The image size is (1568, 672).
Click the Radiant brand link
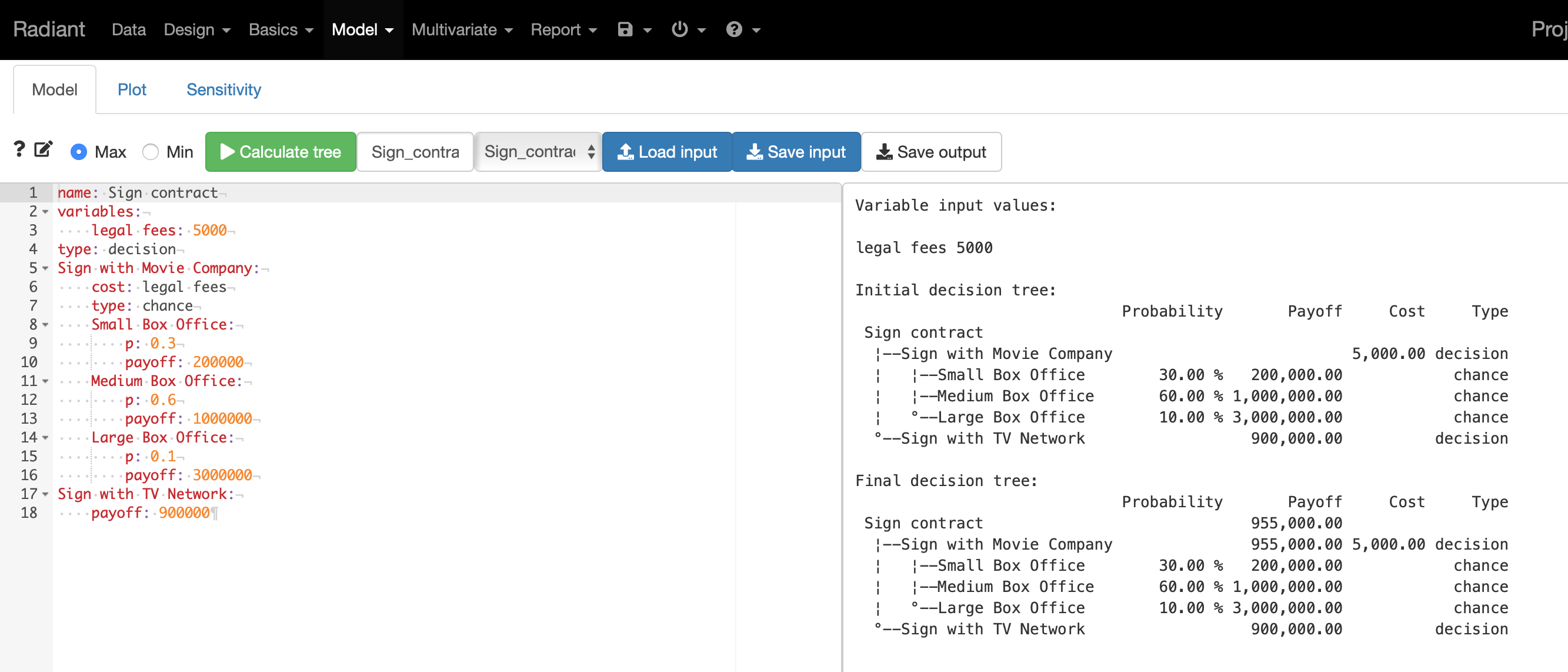tap(49, 29)
